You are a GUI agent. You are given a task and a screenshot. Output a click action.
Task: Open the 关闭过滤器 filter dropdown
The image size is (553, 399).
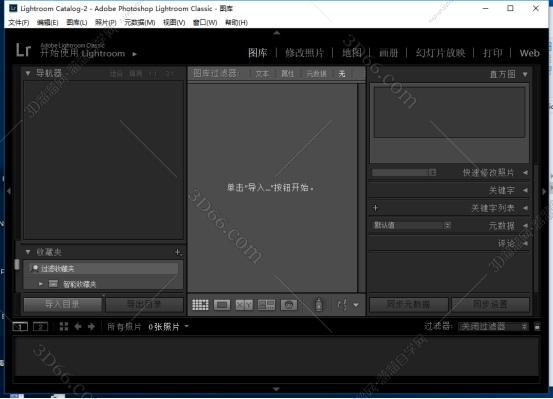(493, 327)
